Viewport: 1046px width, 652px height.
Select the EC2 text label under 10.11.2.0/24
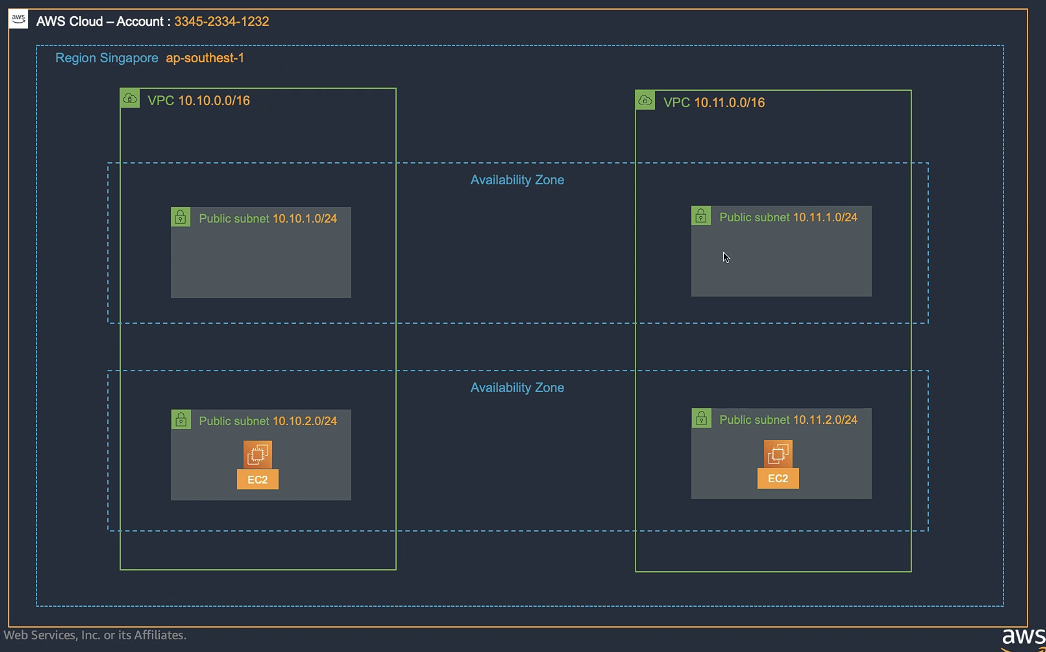pyautogui.click(x=778, y=479)
